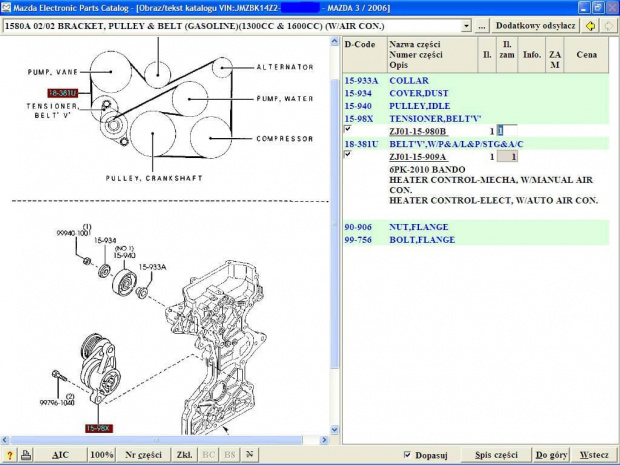Image resolution: width=620 pixels, height=465 pixels.
Task: Click the 15-940 callout in diagram
Action: click(124, 255)
